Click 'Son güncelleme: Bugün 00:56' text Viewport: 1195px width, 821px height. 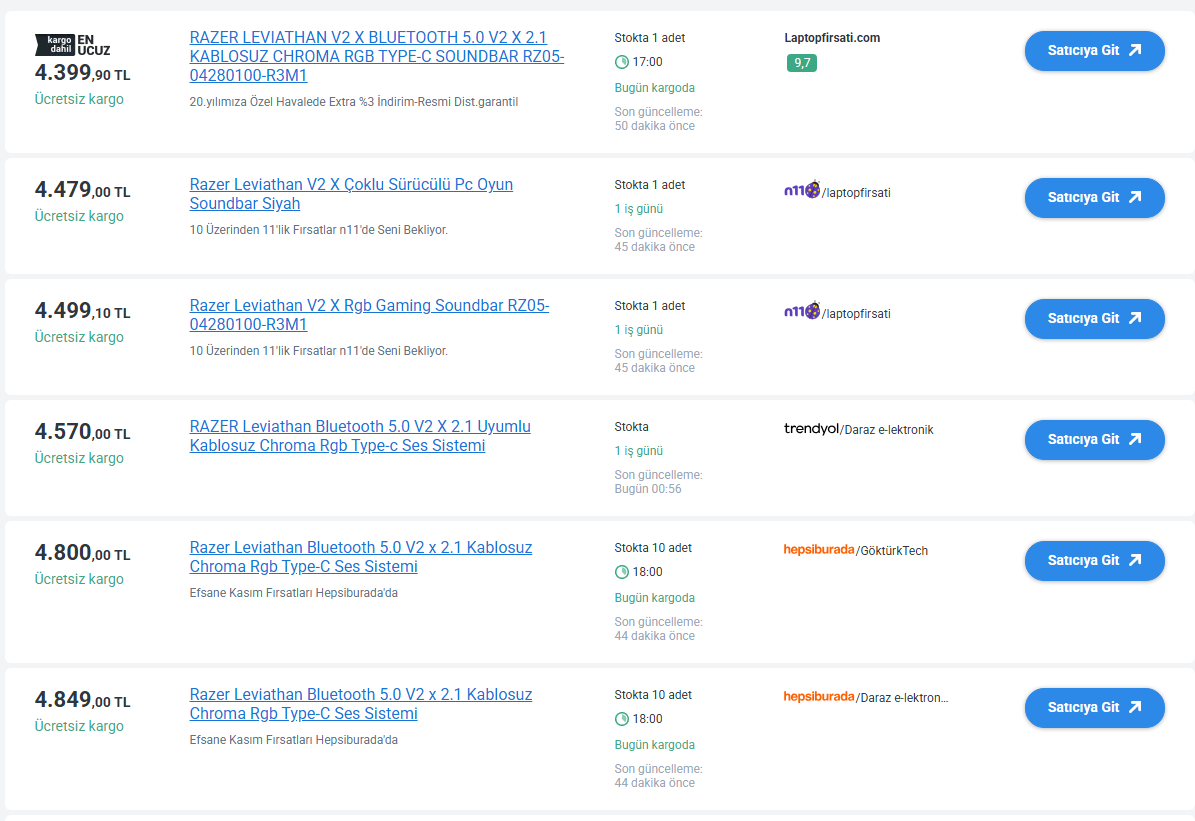click(x=658, y=482)
